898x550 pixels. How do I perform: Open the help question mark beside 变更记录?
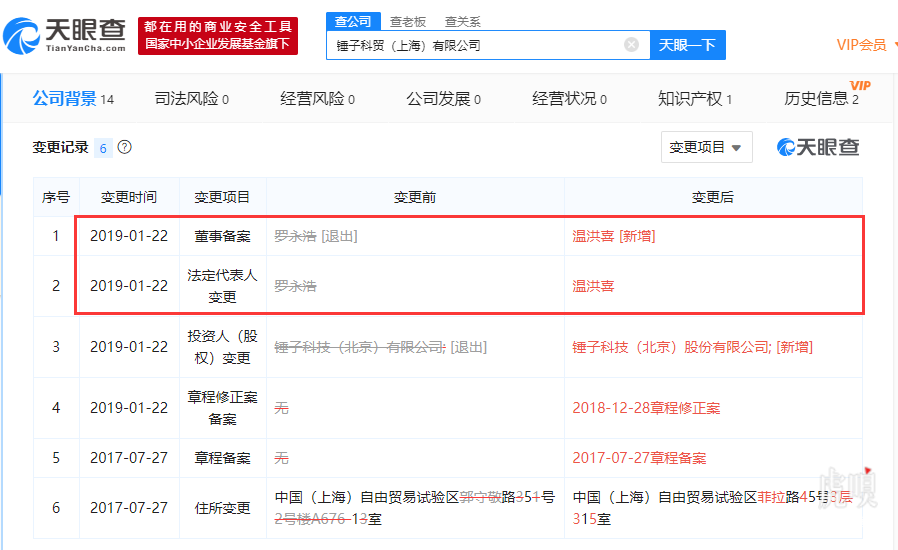pyautogui.click(x=124, y=147)
